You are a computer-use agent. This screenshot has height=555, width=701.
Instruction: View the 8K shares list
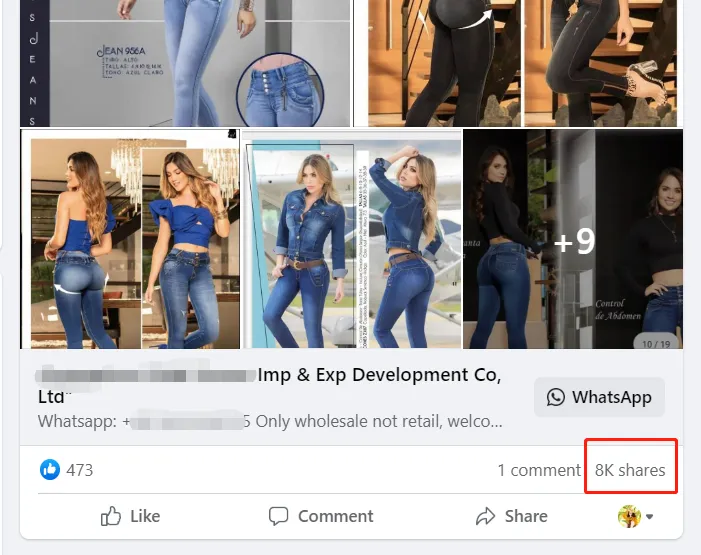pos(630,470)
